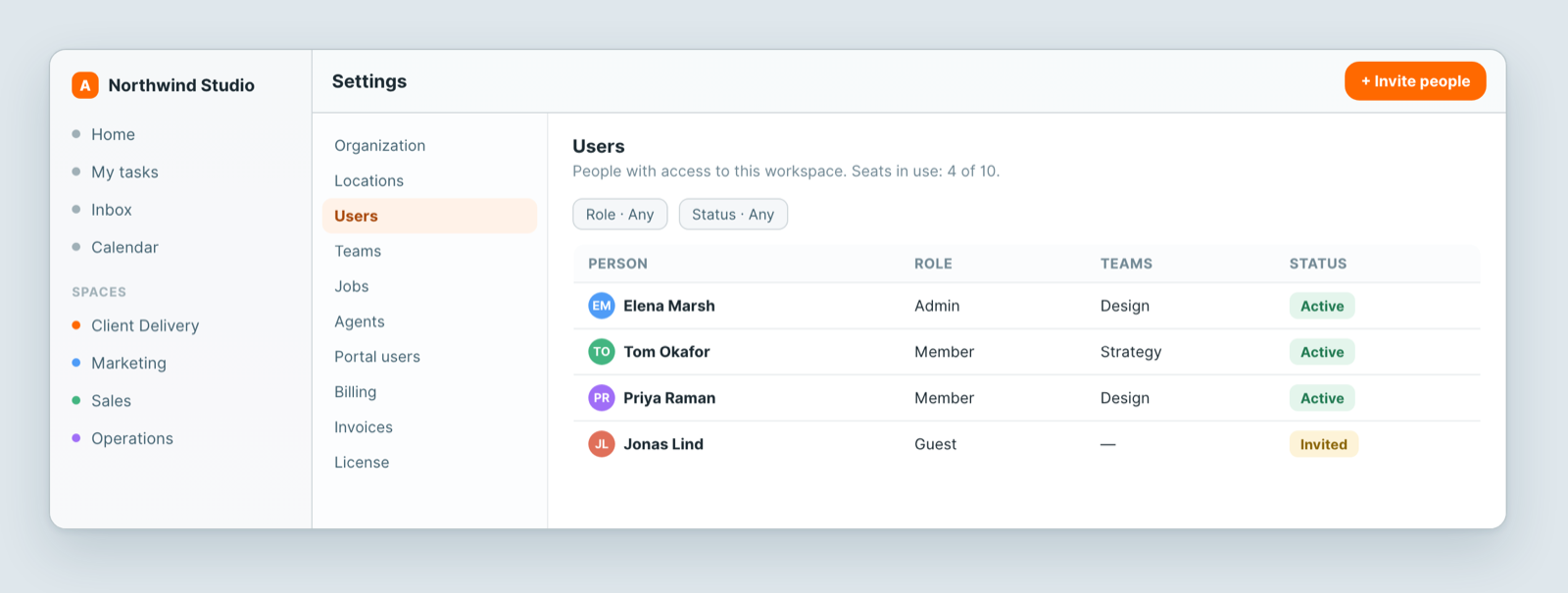Click the seats in use description text

point(786,172)
